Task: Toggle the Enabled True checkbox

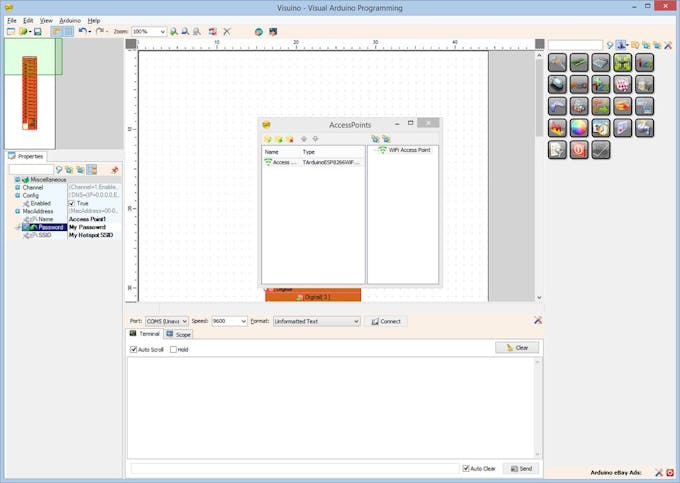Action: pyautogui.click(x=71, y=203)
